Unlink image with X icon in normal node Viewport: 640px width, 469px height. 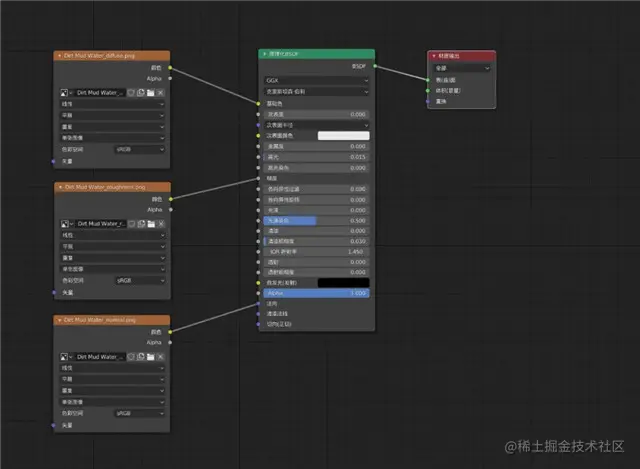(x=161, y=357)
